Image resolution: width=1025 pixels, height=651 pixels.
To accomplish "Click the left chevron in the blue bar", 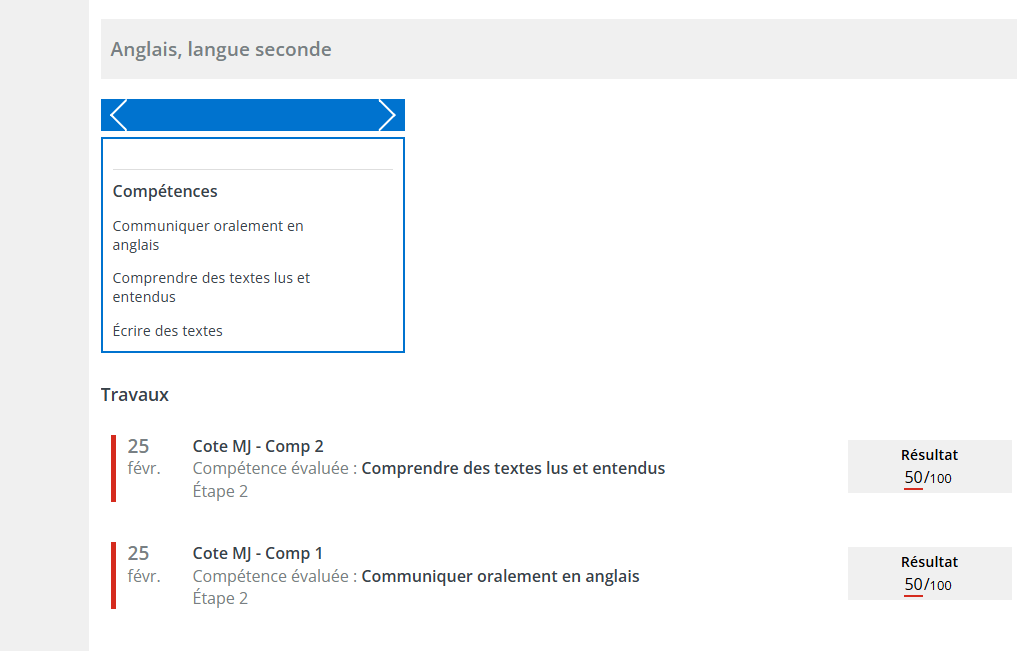I will click(119, 115).
